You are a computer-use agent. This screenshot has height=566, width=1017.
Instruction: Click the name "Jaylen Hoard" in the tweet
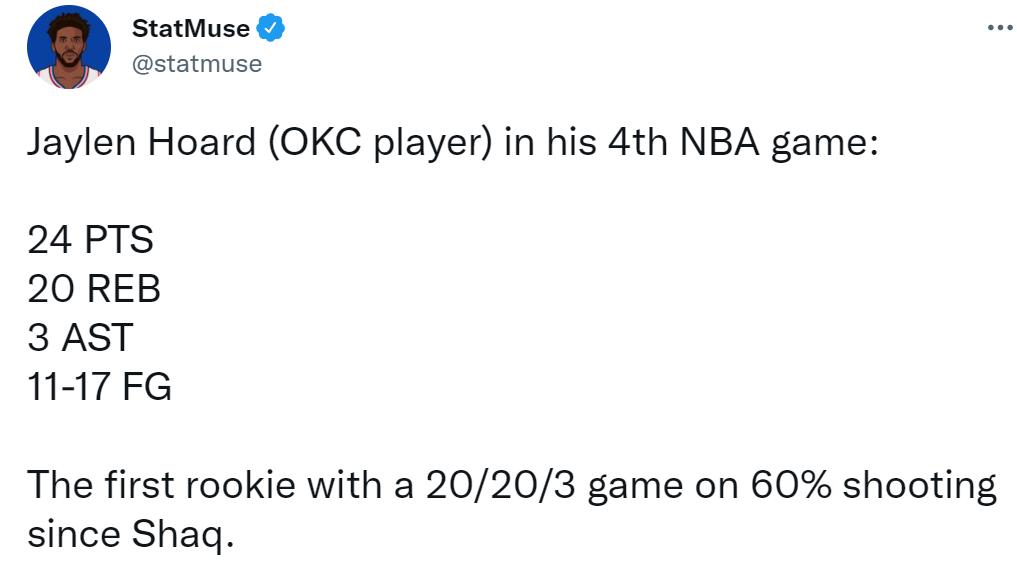140,143
